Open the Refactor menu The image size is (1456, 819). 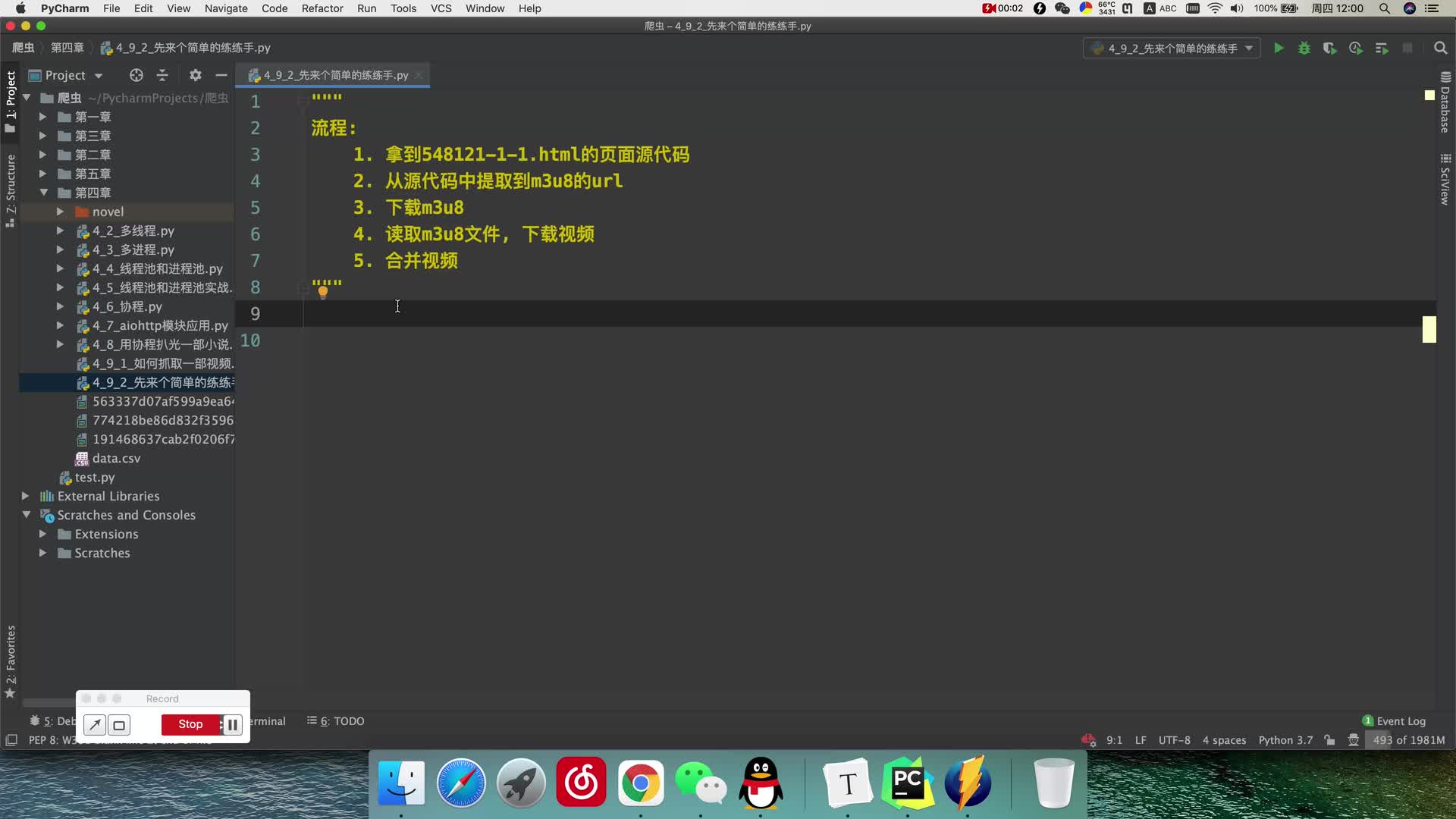[322, 8]
